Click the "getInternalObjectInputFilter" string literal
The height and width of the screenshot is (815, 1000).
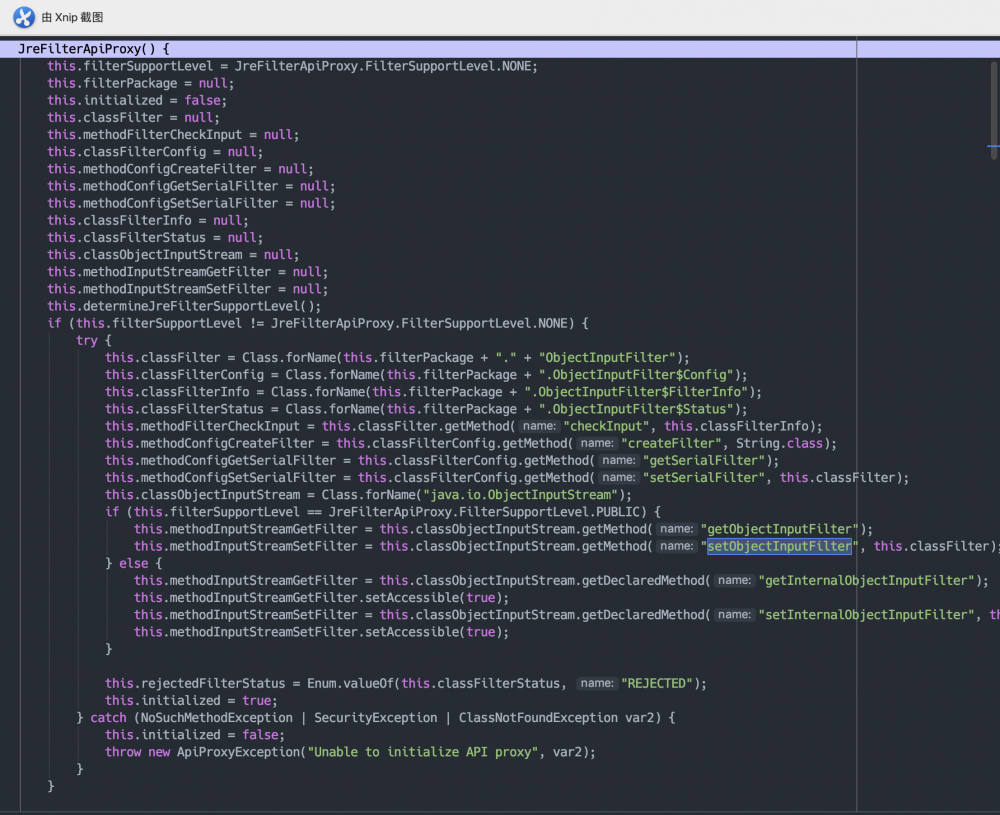(866, 581)
